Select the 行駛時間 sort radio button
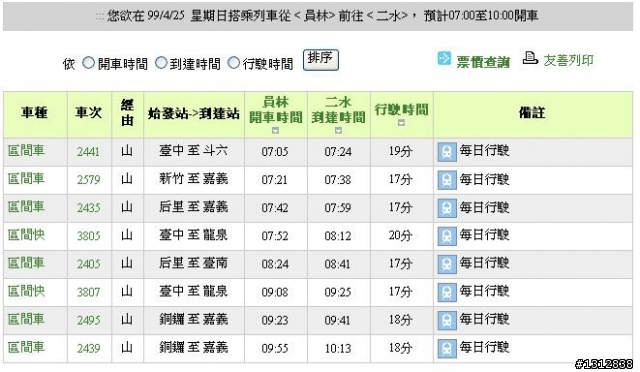640x372 pixels. click(233, 63)
